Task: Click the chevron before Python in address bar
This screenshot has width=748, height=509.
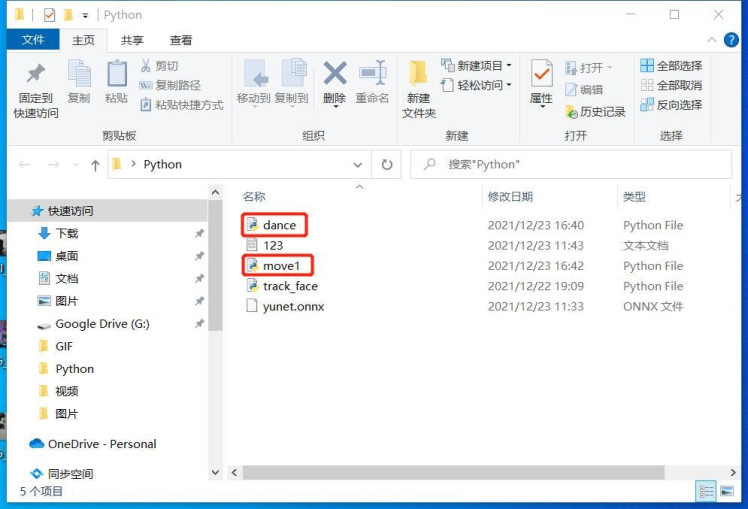Action: click(134, 165)
